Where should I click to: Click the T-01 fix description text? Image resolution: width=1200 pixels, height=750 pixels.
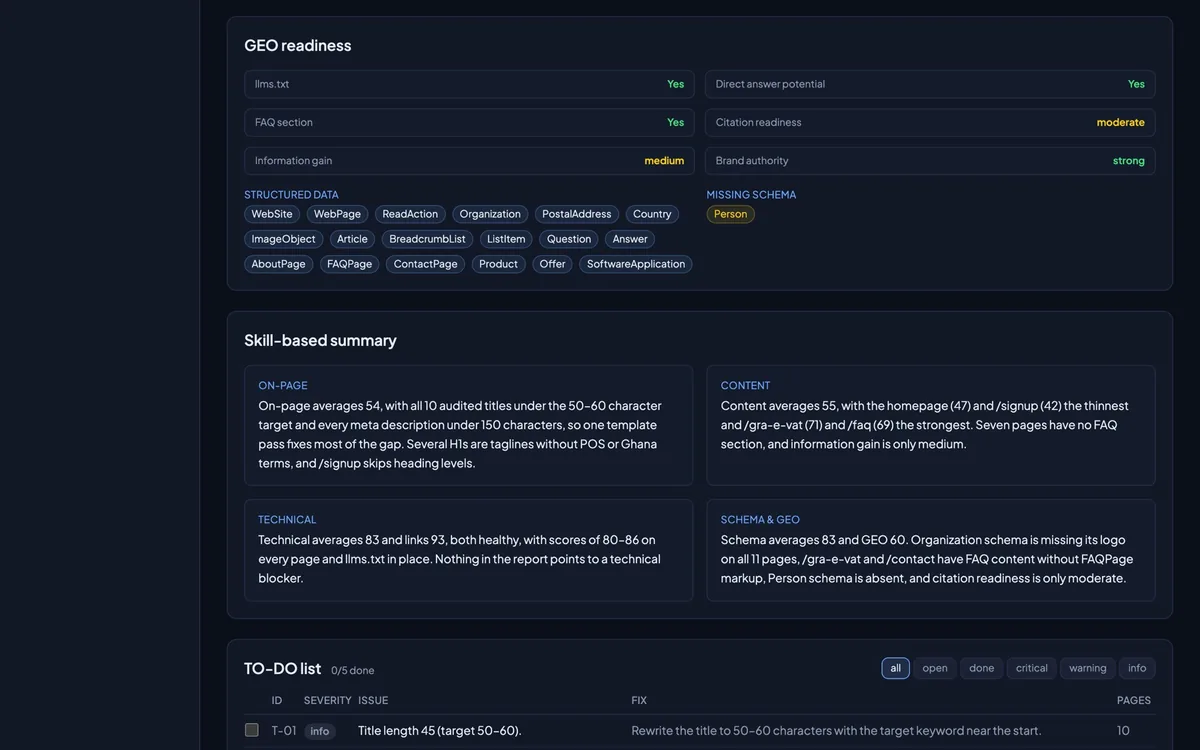click(836, 731)
